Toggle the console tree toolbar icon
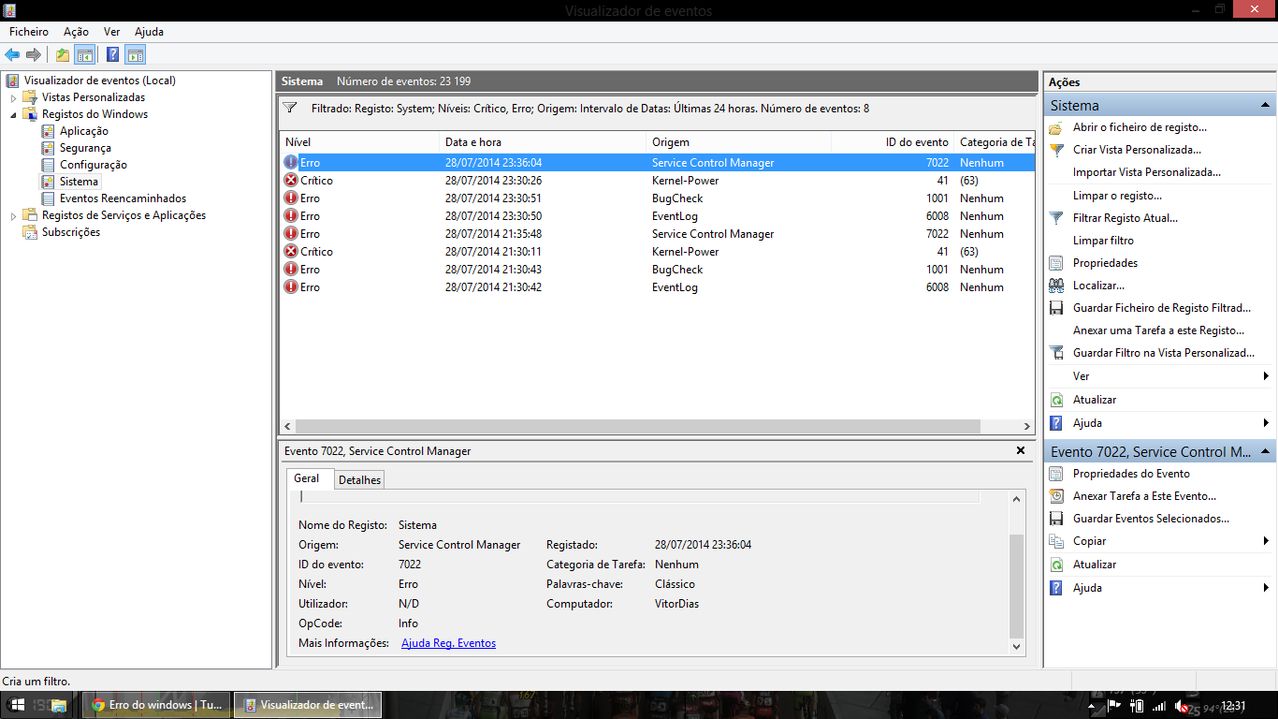The width and height of the screenshot is (1278, 719). (85, 55)
